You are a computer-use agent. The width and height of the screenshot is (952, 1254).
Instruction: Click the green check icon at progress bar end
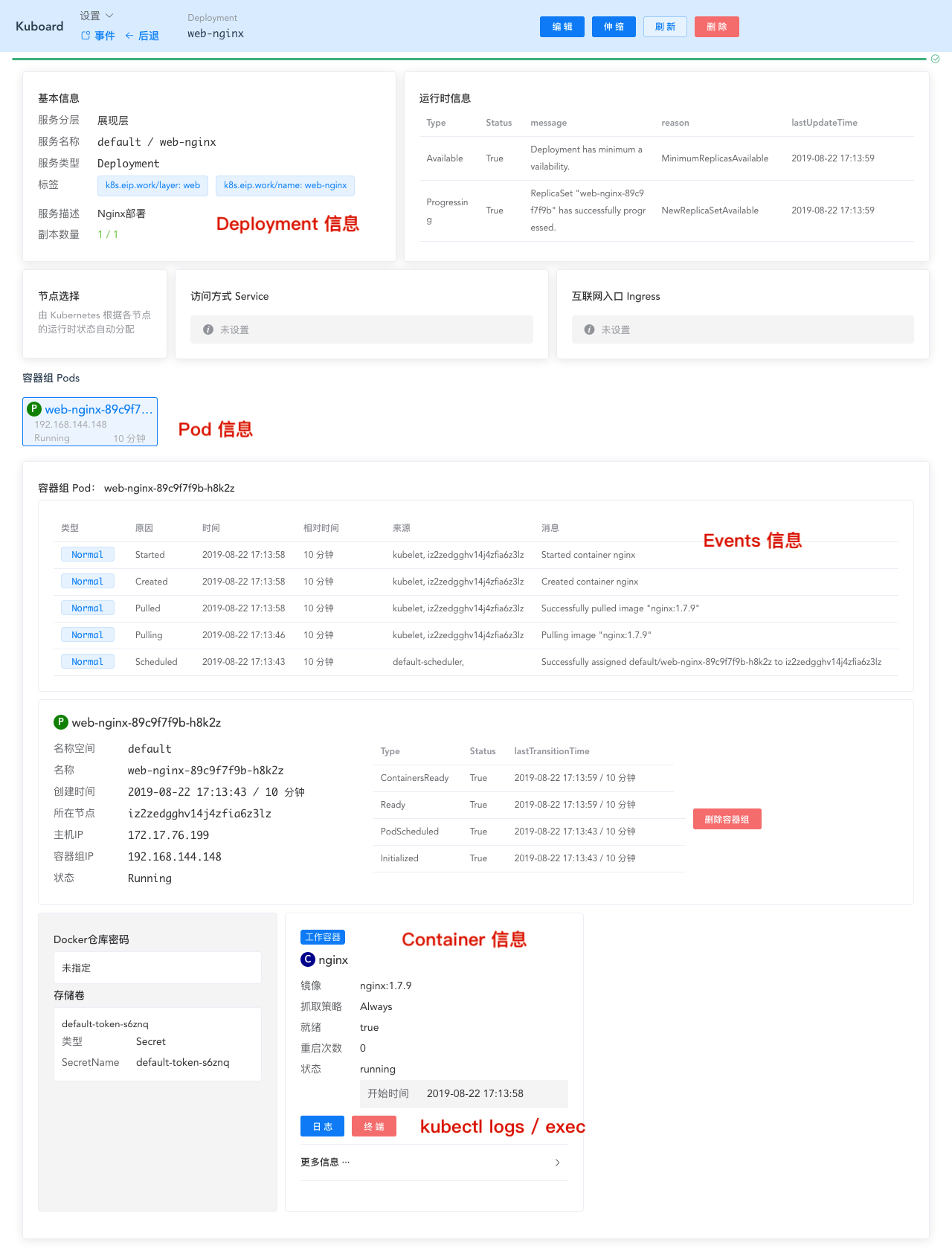(x=936, y=59)
